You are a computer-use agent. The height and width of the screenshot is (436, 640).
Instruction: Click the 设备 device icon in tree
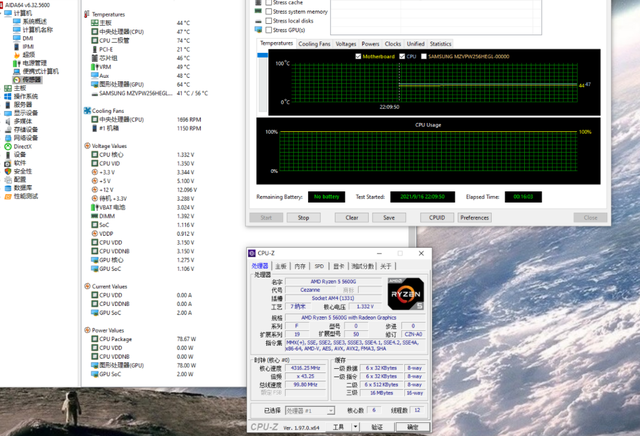tap(8, 155)
